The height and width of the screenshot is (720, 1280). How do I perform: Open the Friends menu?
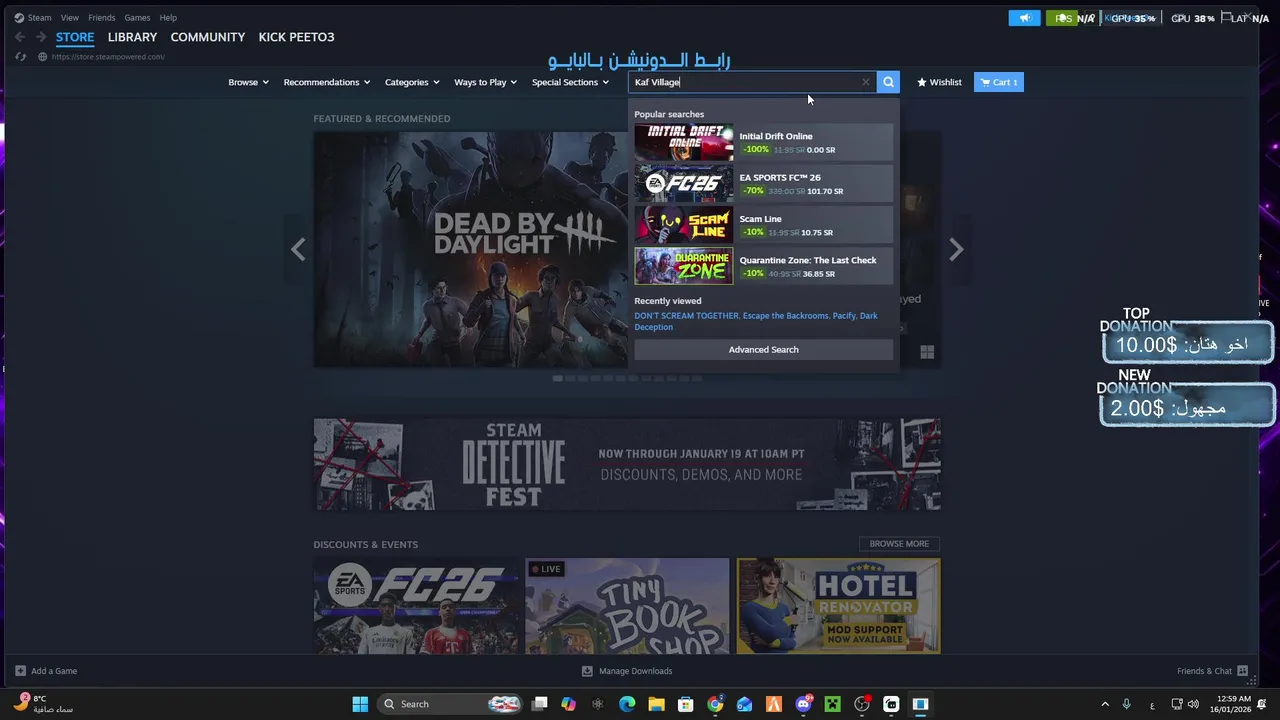(101, 17)
